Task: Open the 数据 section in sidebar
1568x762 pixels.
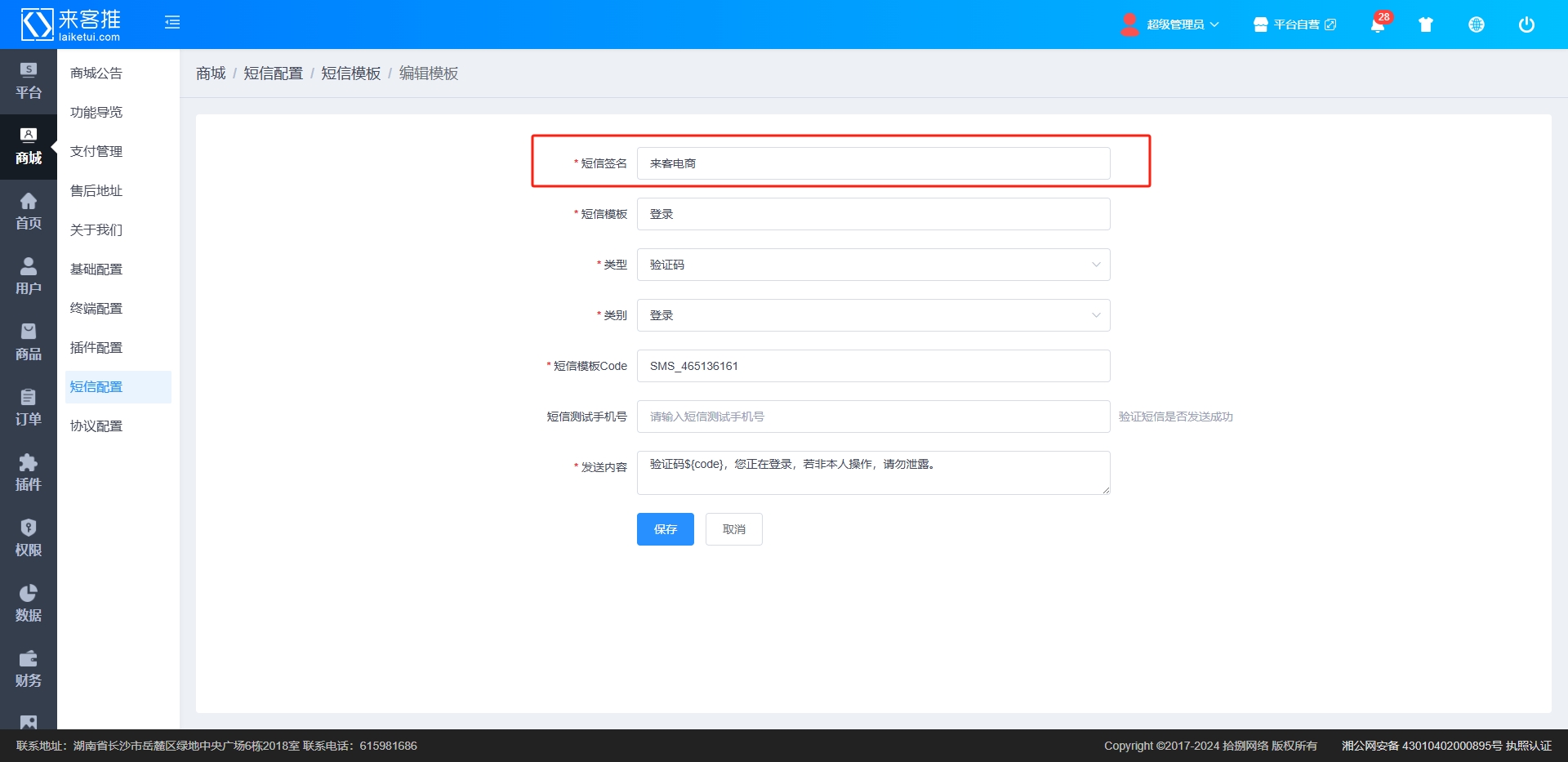Action: [x=28, y=603]
